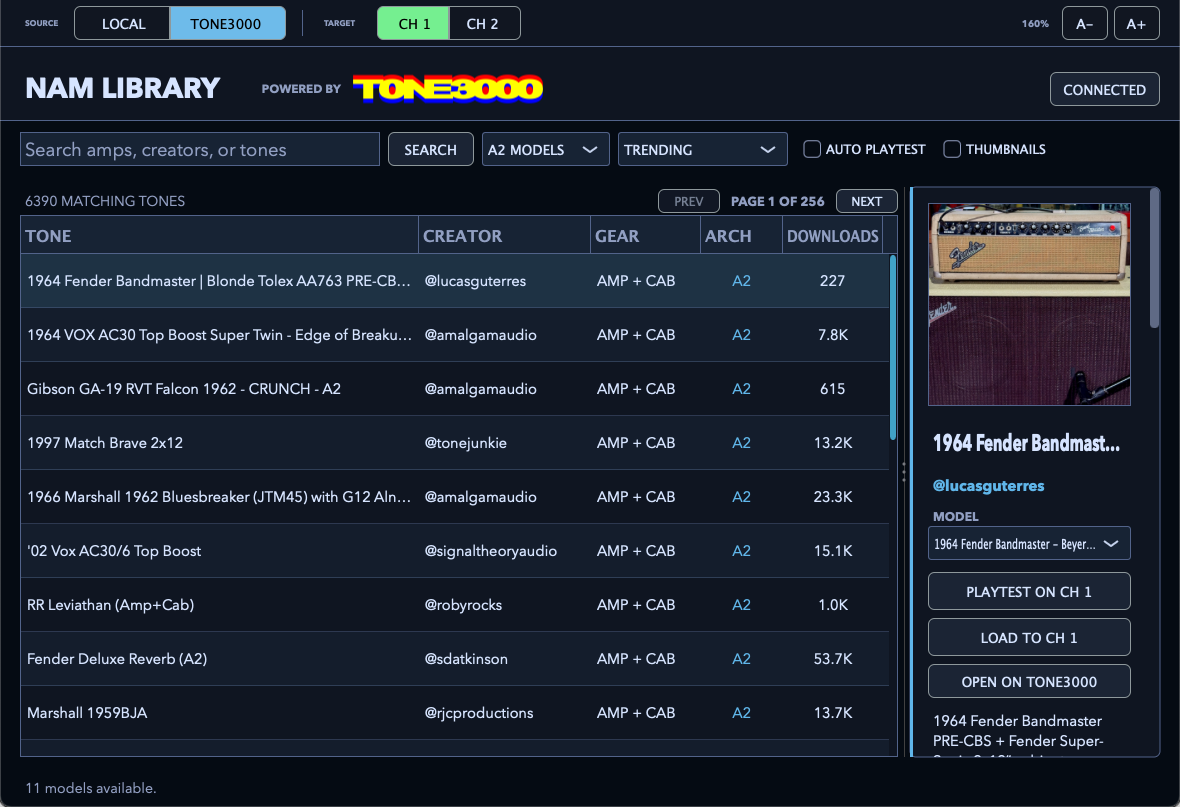Click the 23.3K downloads value
The width and height of the screenshot is (1180, 807).
(832, 497)
